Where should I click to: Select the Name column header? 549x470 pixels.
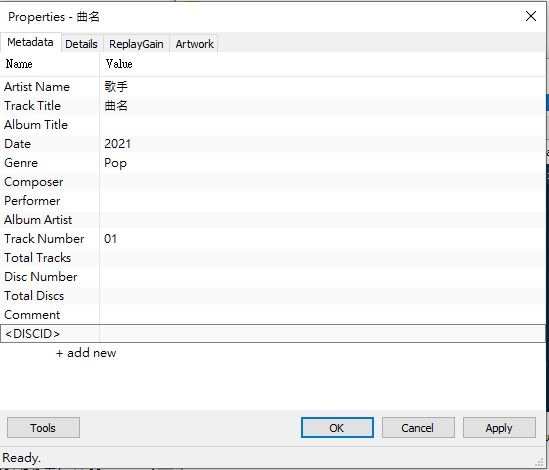pos(50,64)
